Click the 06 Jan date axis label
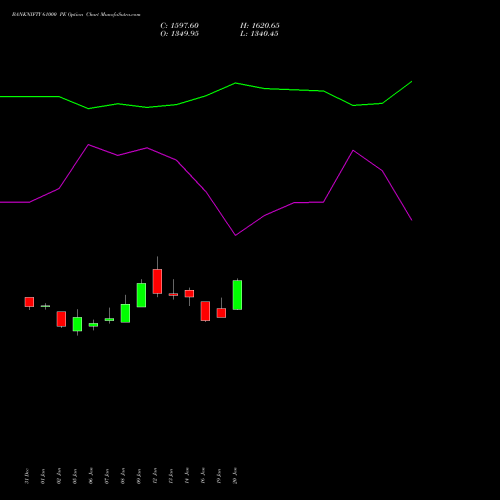Screen dimensions: 500x500 91,476
